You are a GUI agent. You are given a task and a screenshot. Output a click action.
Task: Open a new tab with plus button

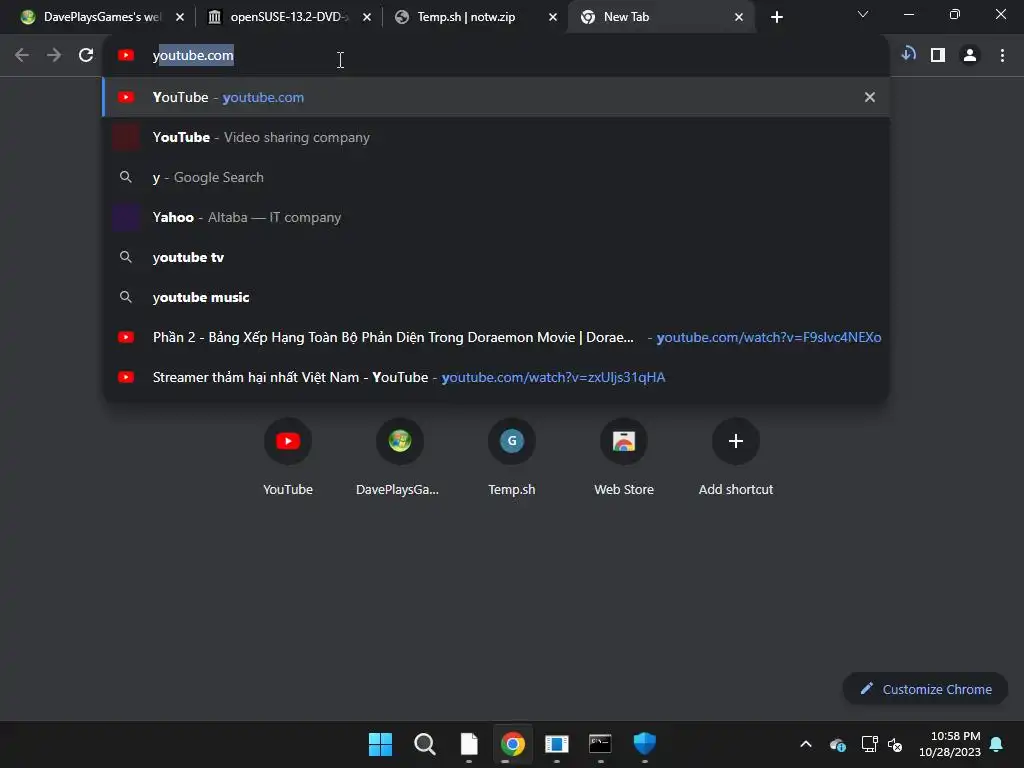coord(776,17)
